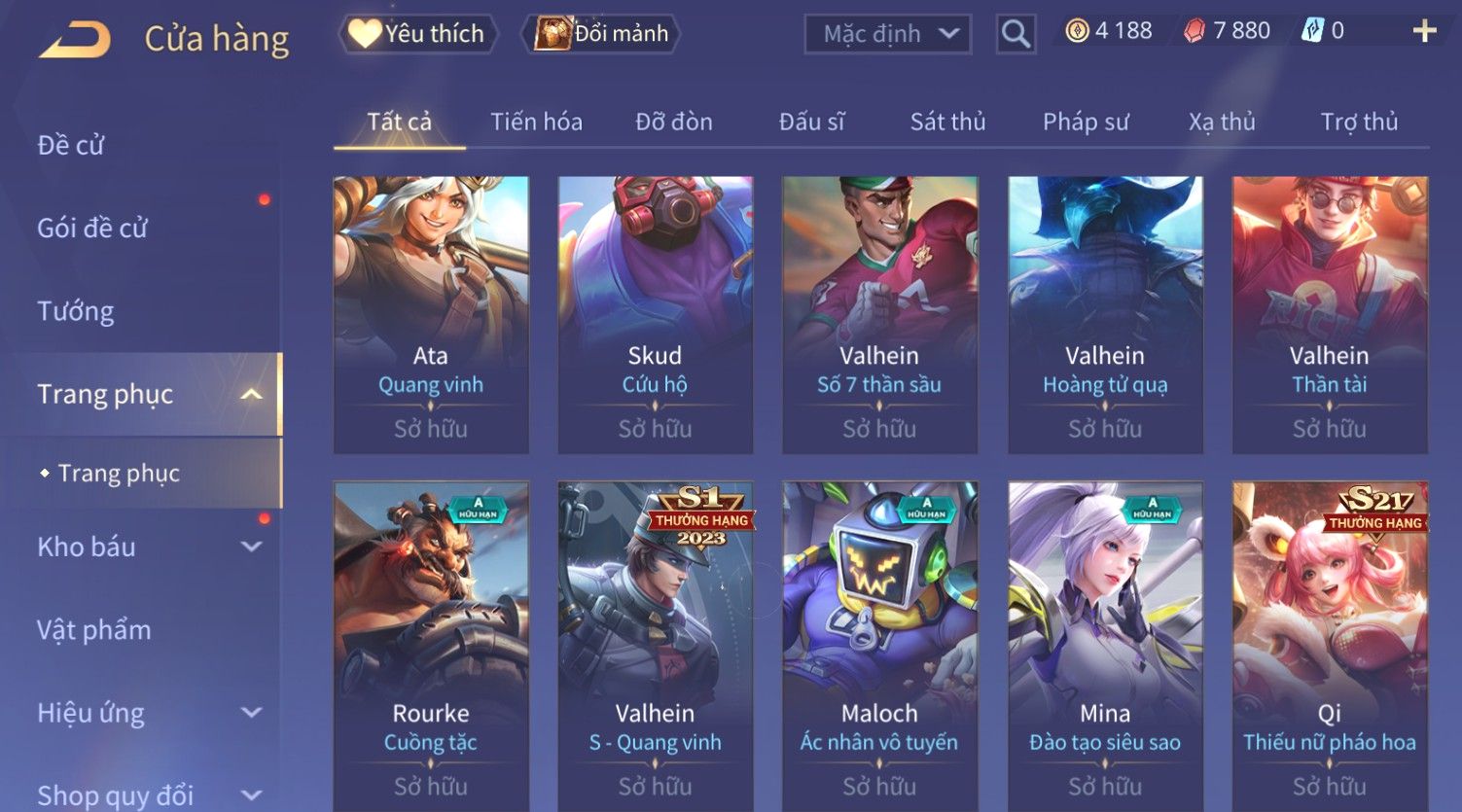
Task: Select the Pháp sư tab
Action: tap(1086, 122)
